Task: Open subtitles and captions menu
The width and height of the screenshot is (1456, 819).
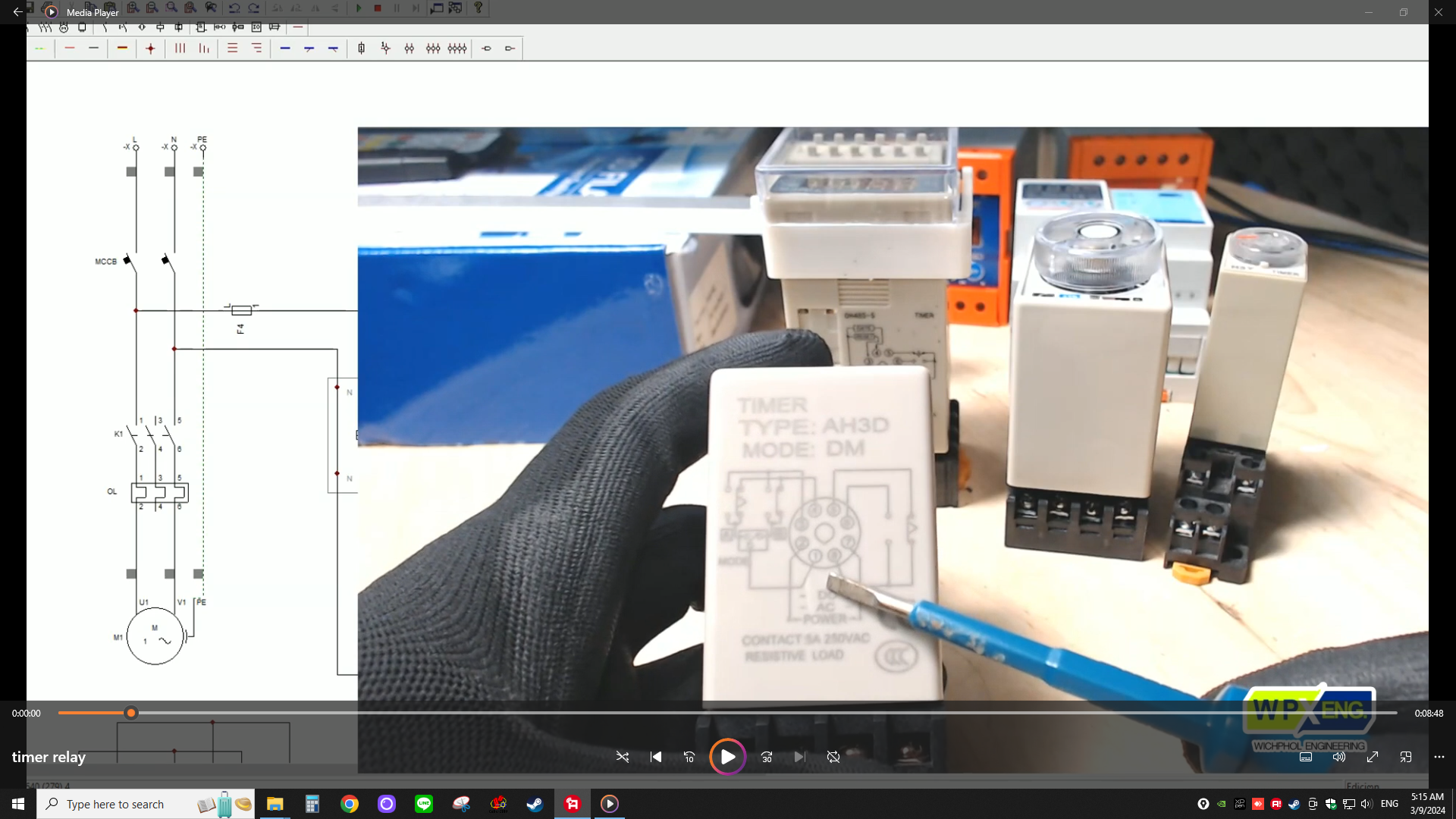Action: [1306, 757]
